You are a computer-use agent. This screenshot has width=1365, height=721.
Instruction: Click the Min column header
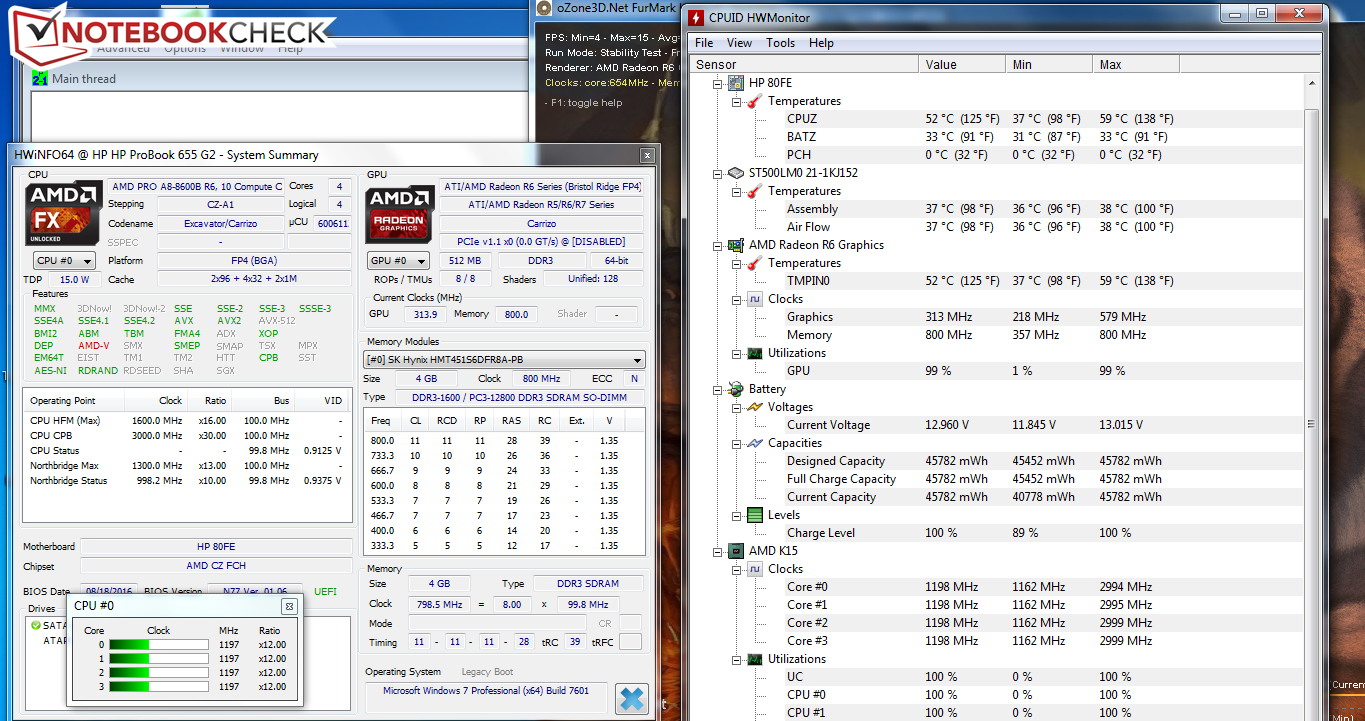(1049, 65)
